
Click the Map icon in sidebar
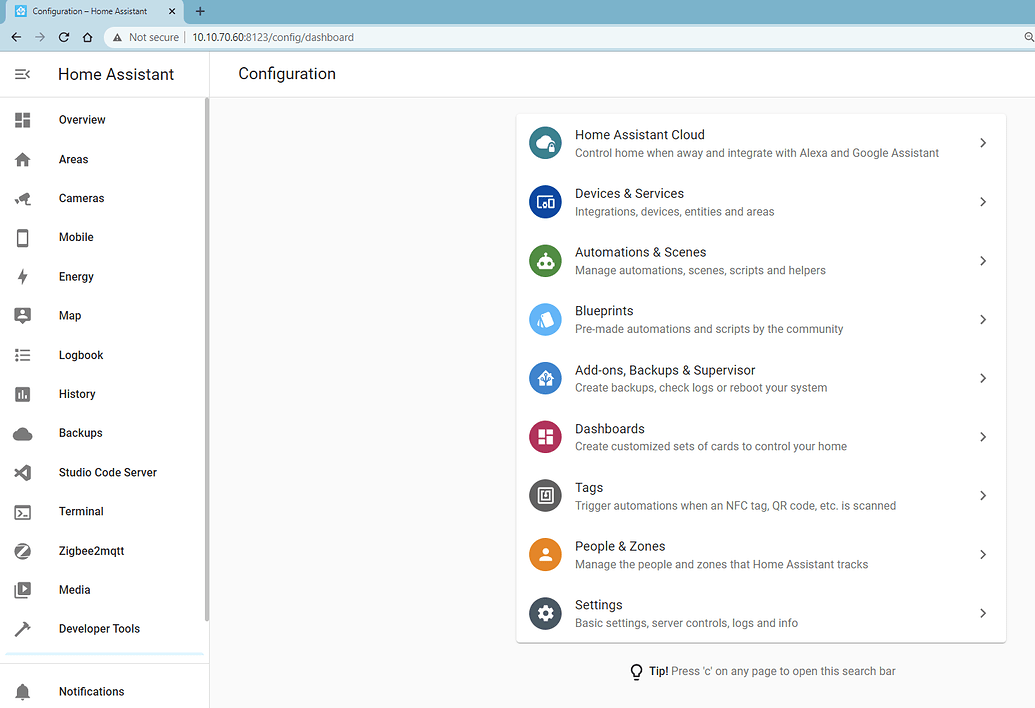(x=22, y=315)
